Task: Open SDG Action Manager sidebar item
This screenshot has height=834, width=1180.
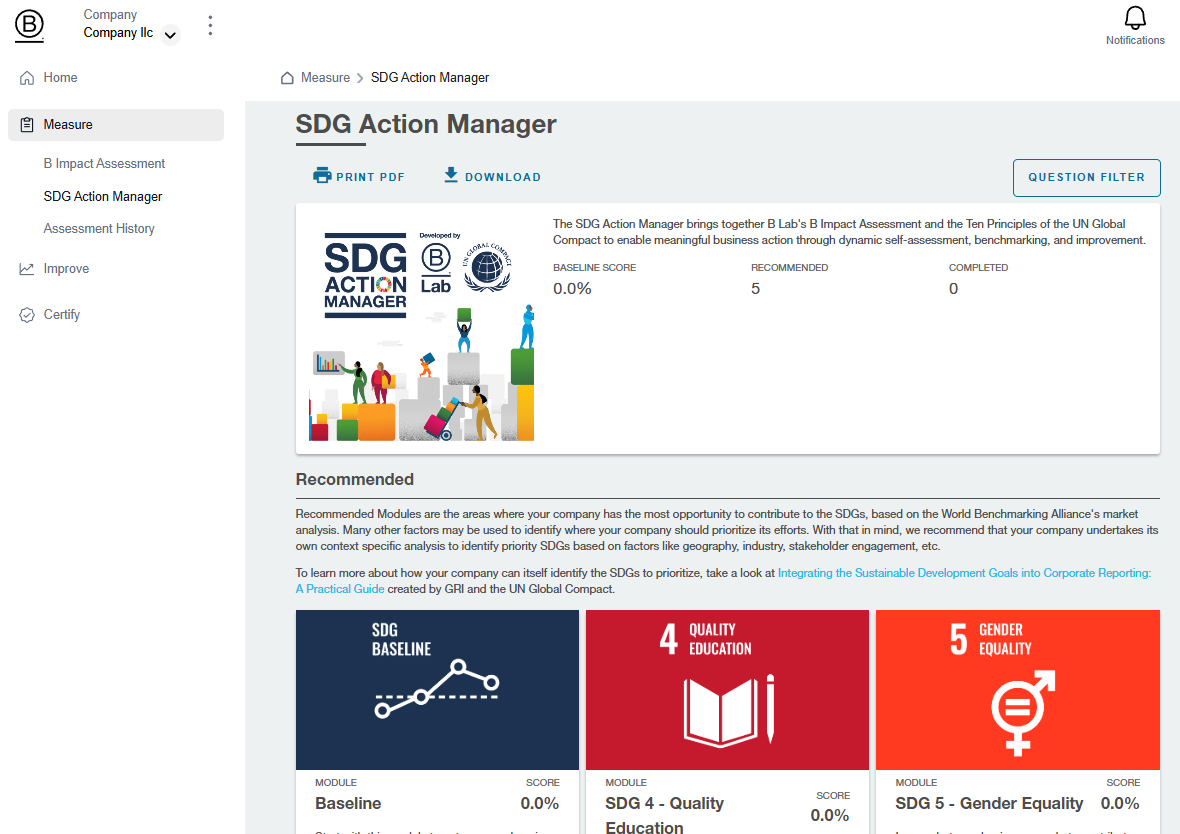Action: tap(103, 196)
